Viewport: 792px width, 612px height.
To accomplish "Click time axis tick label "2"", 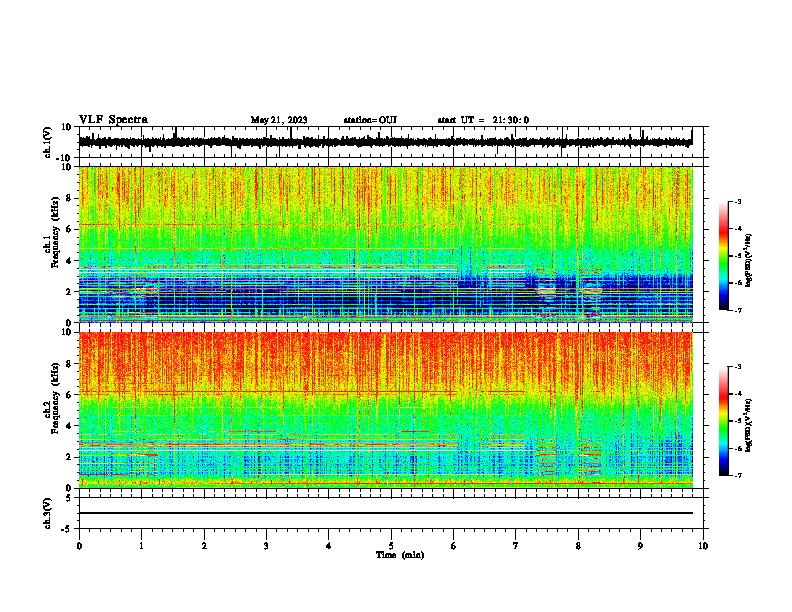I will (204, 546).
